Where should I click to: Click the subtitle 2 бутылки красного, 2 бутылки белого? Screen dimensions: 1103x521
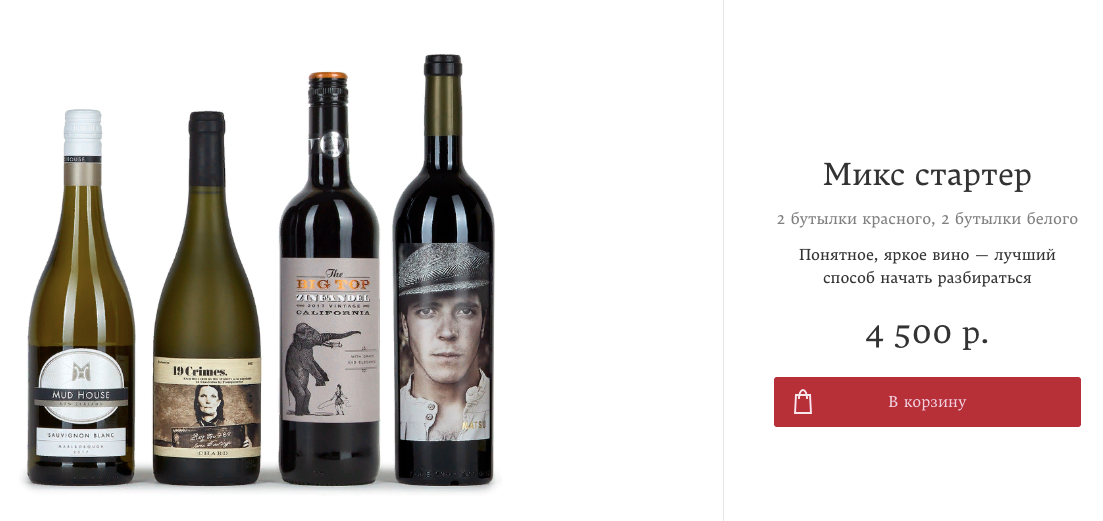(927, 219)
